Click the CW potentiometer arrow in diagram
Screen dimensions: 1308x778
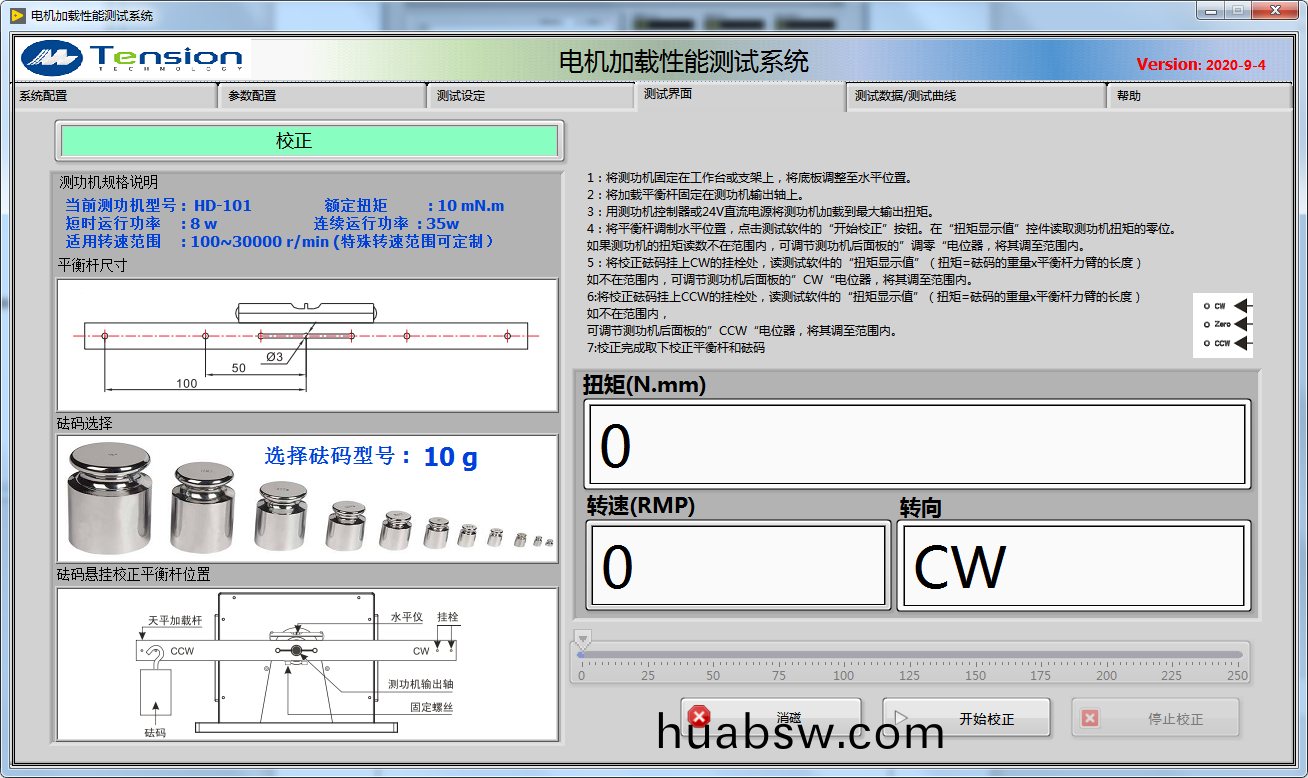[1243, 306]
